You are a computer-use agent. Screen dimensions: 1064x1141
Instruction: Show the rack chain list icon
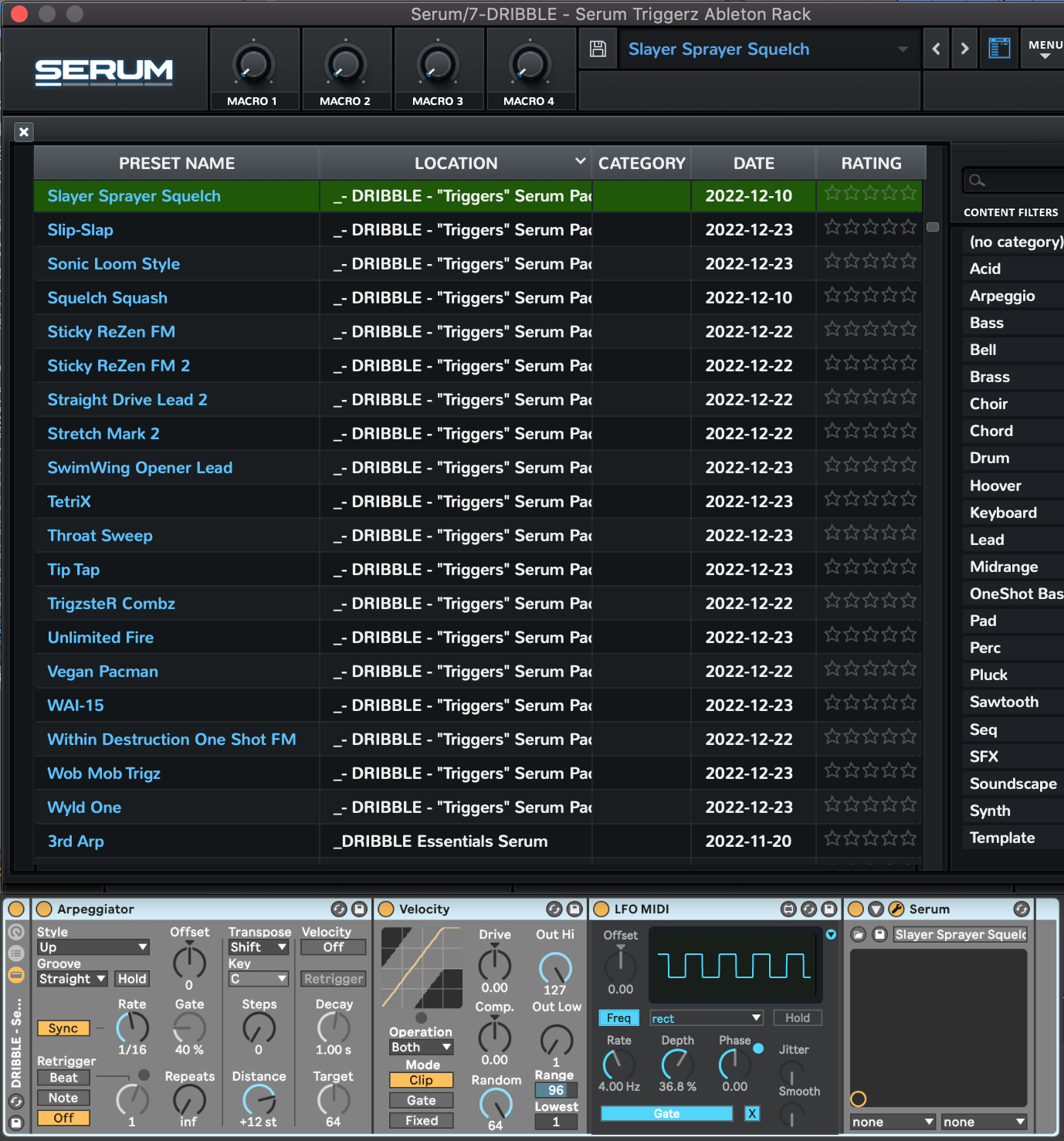[16, 953]
